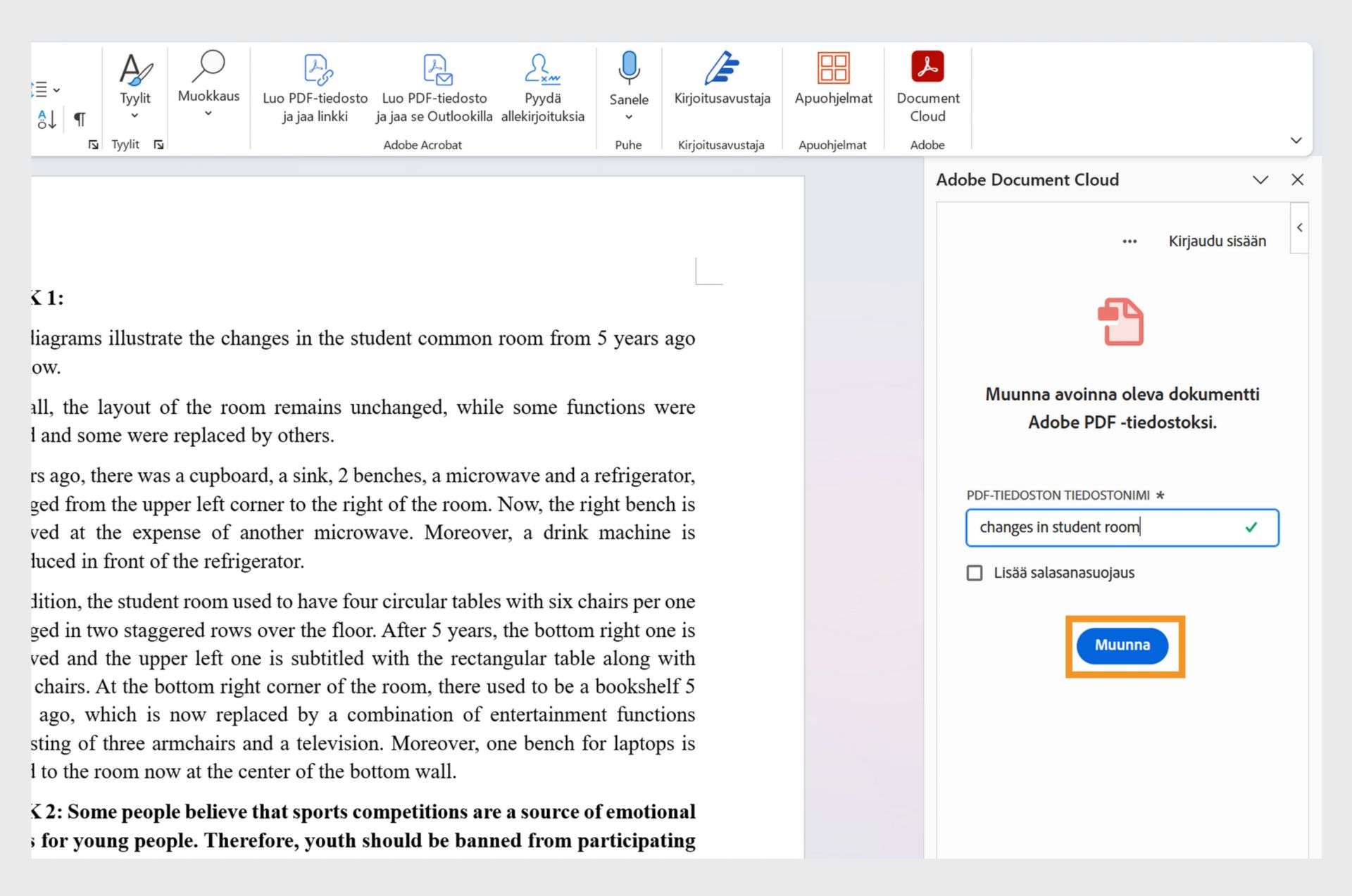1352x896 pixels.
Task: Click the red PDF document illustration
Action: 1121,322
